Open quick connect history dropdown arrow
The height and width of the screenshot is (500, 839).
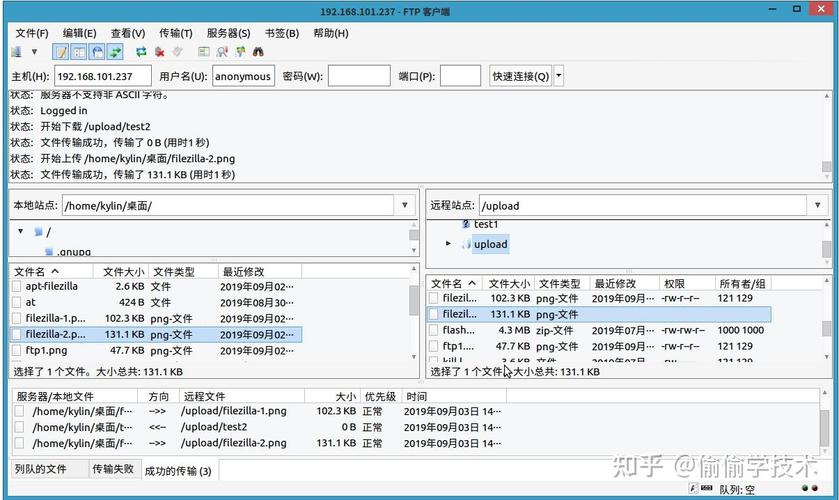tap(558, 76)
